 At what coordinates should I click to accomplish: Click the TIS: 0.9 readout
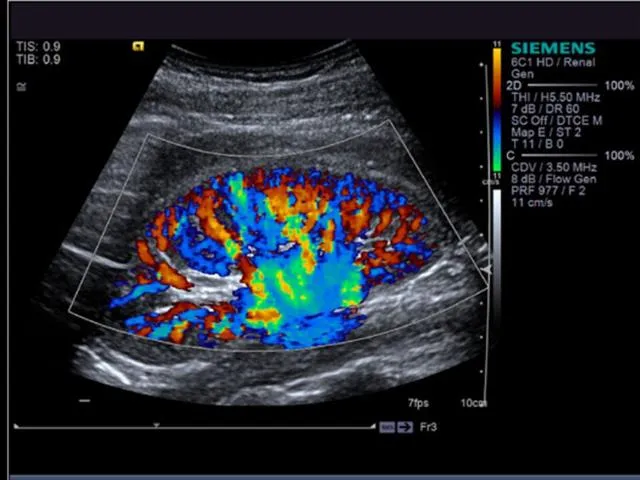coord(38,47)
